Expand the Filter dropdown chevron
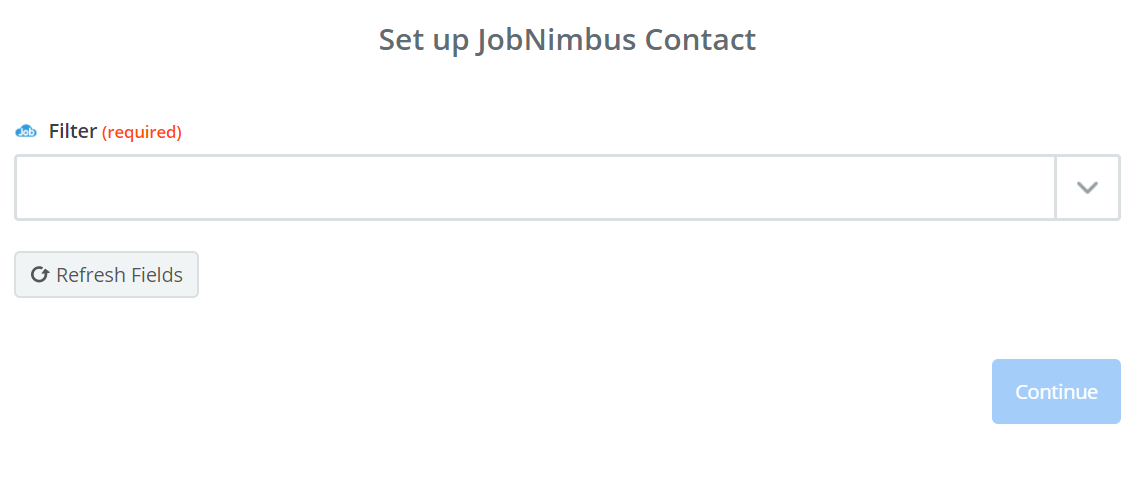Screen dimensions: 1133x484 click(1087, 187)
